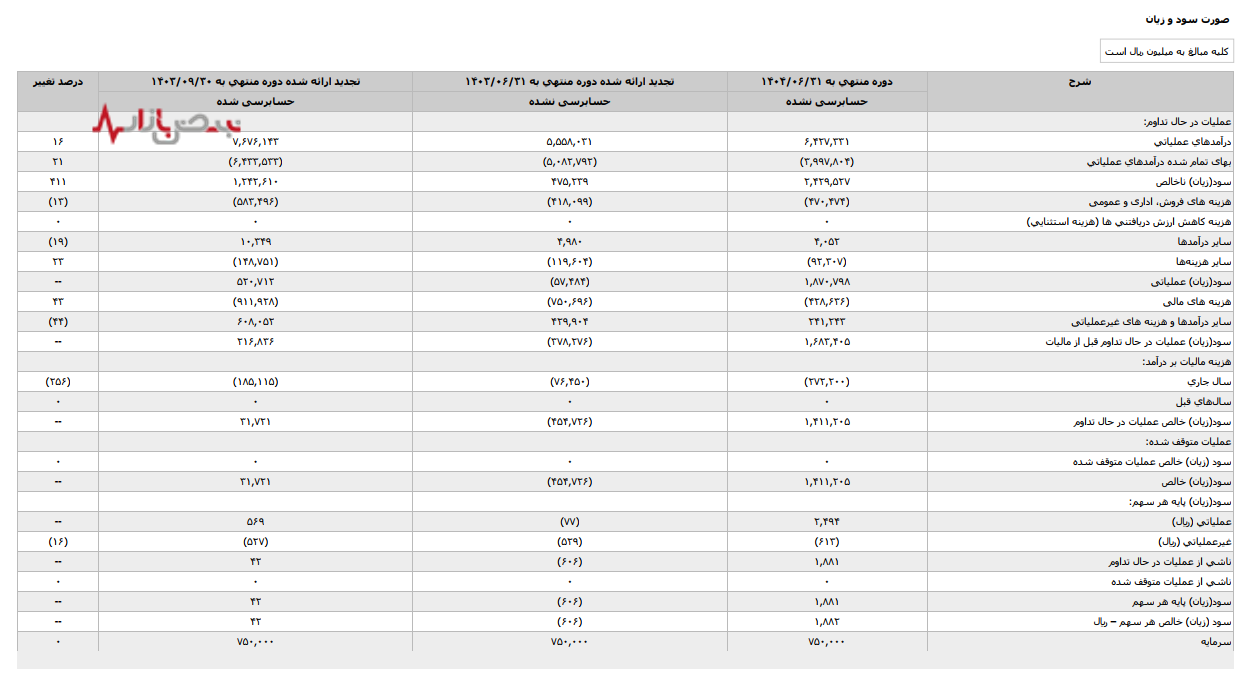Select the 'درصد تغییر' column header
The image size is (1249, 689).
[x=58, y=81]
